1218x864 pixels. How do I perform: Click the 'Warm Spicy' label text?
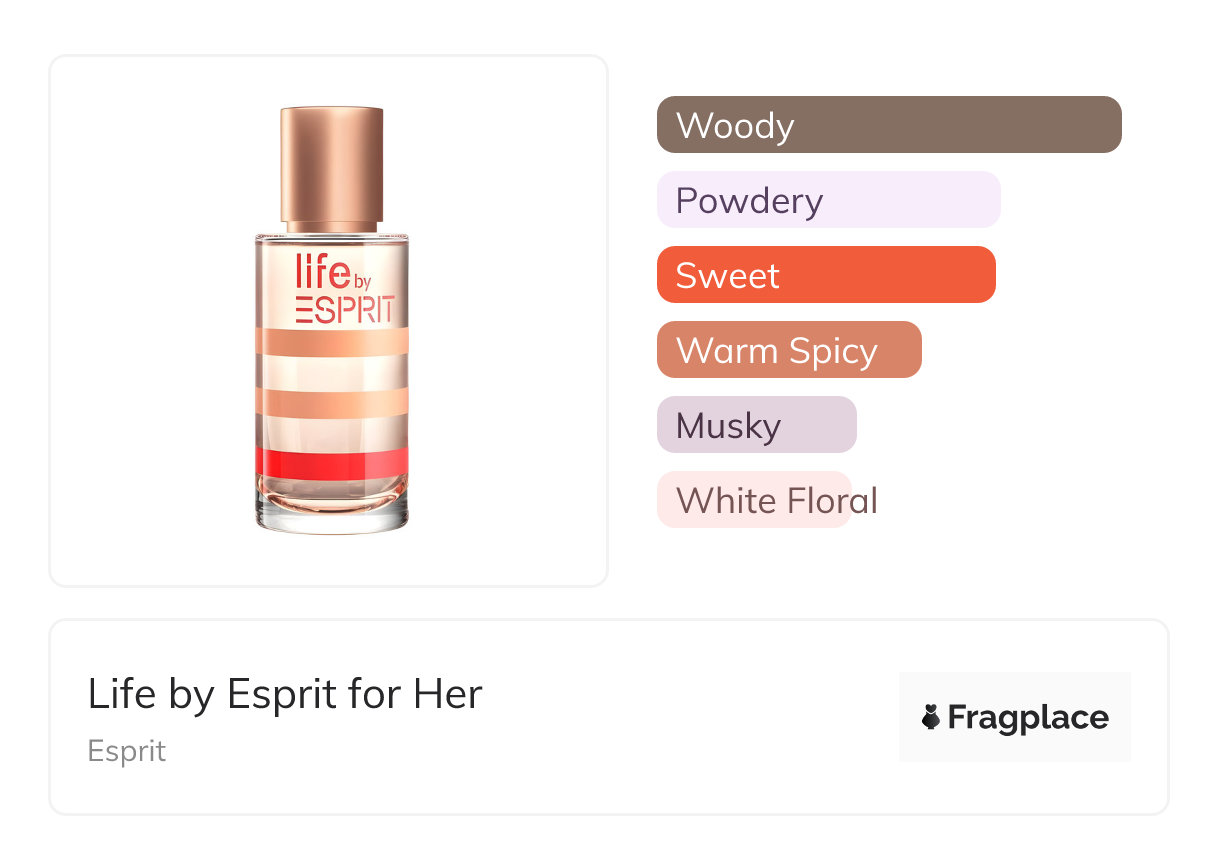coord(777,351)
